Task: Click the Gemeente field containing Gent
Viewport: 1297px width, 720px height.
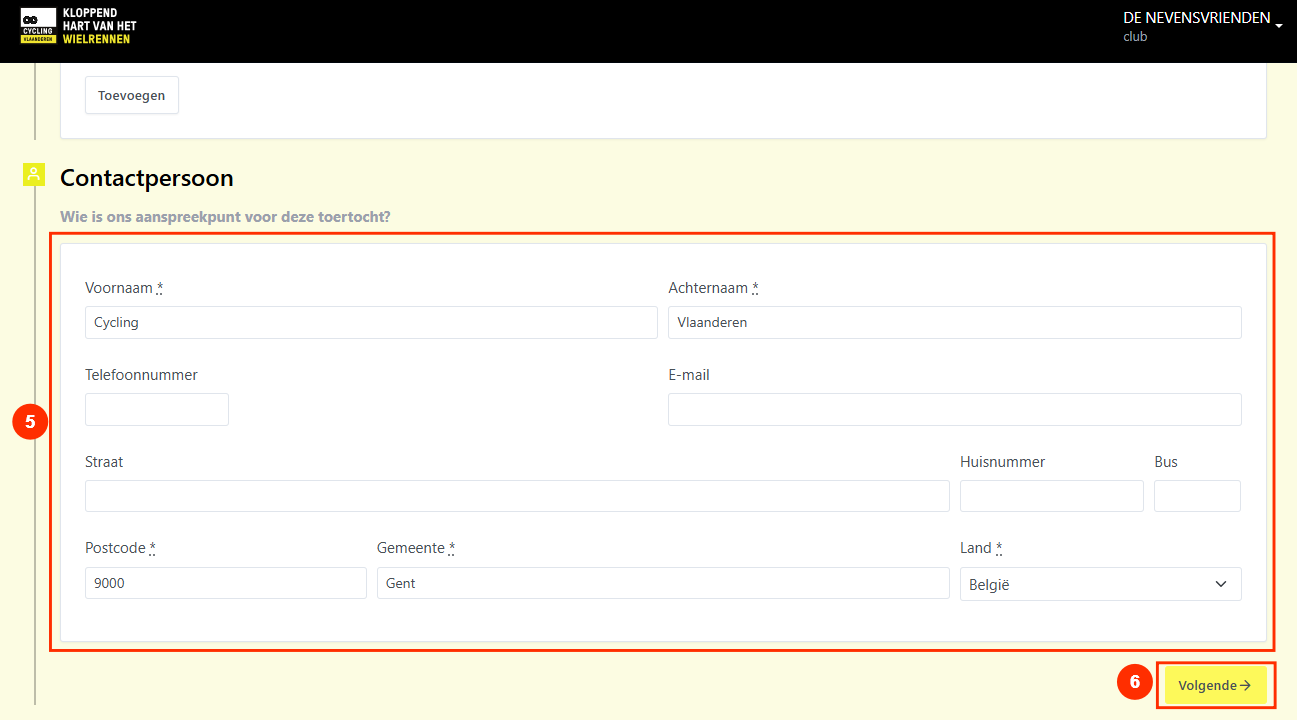Action: pos(663,583)
